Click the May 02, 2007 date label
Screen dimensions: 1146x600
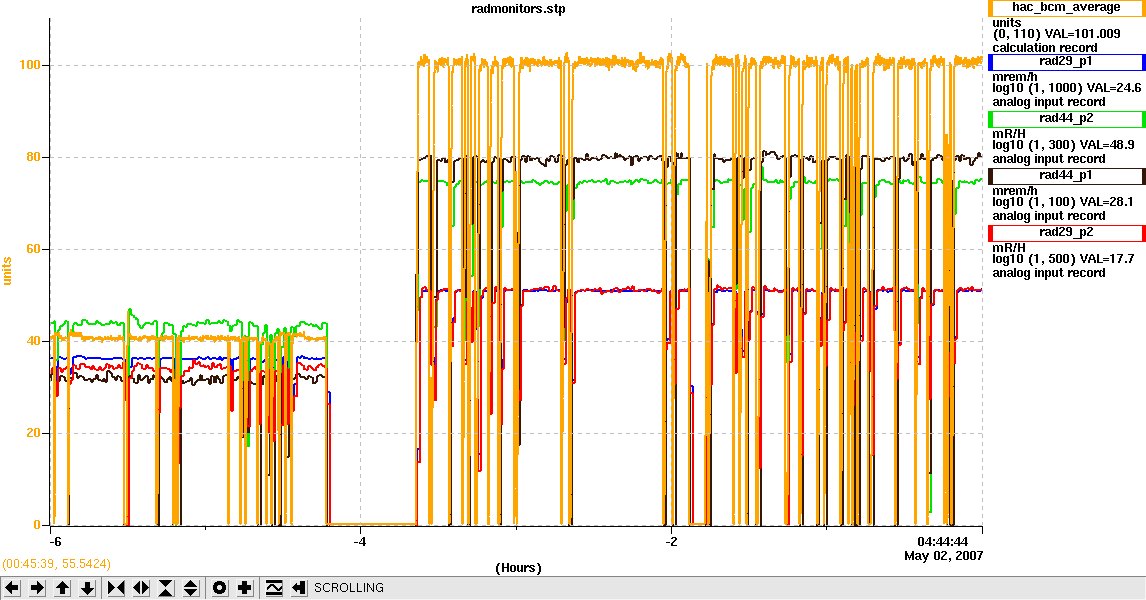point(944,555)
